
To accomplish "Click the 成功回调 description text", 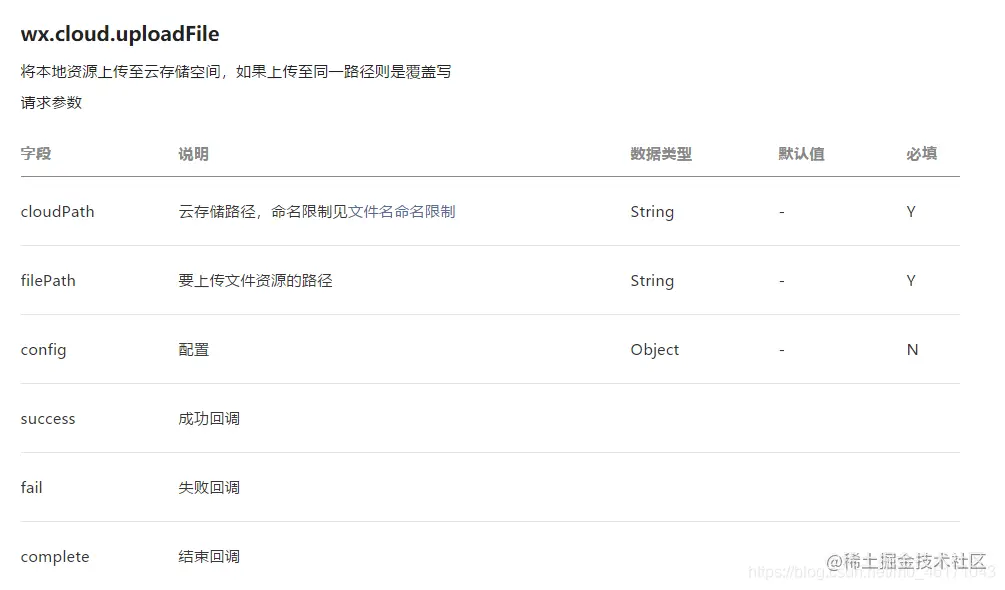I will 209,419.
